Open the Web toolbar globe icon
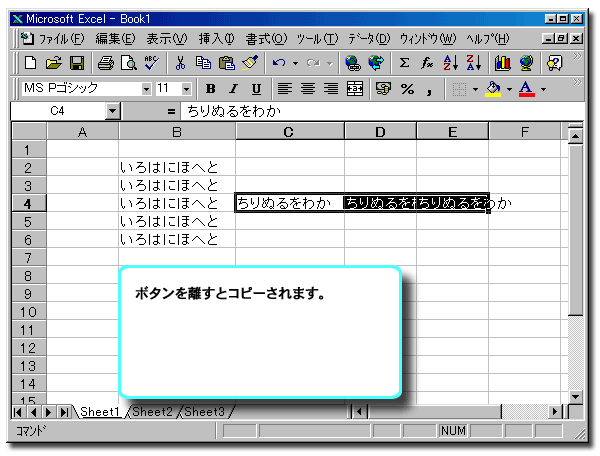 point(376,63)
